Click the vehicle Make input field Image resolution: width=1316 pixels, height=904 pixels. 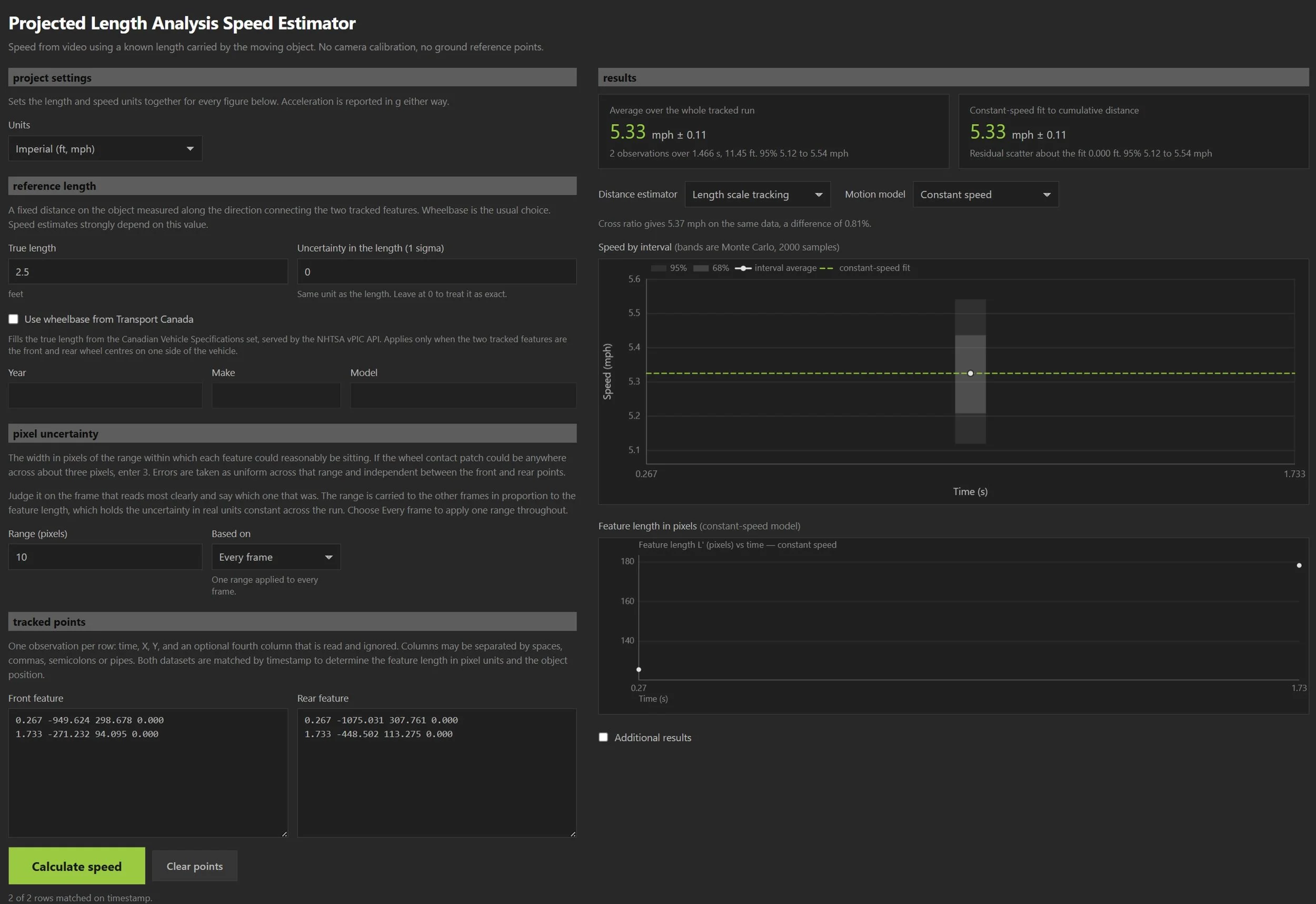[x=276, y=395]
